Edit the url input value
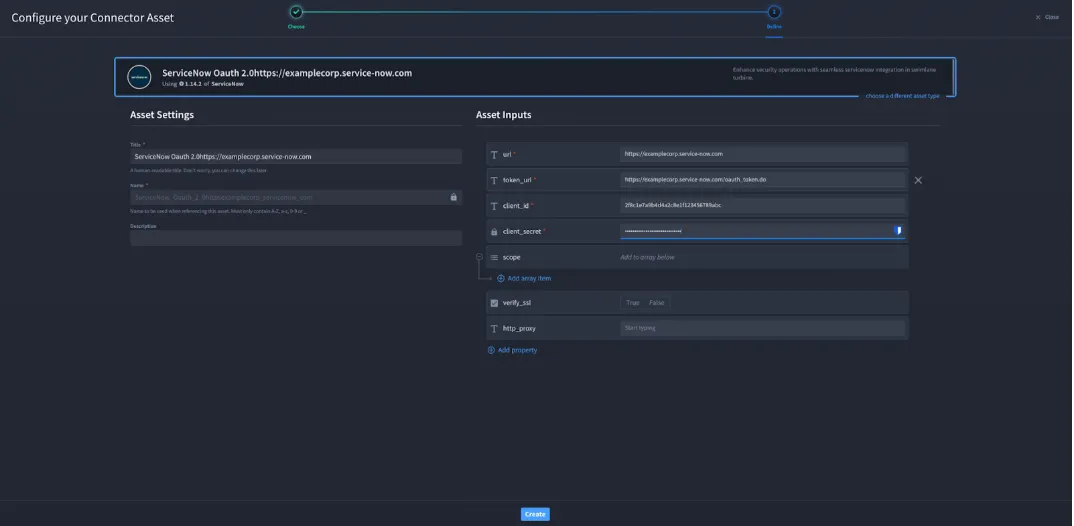 tap(762, 154)
